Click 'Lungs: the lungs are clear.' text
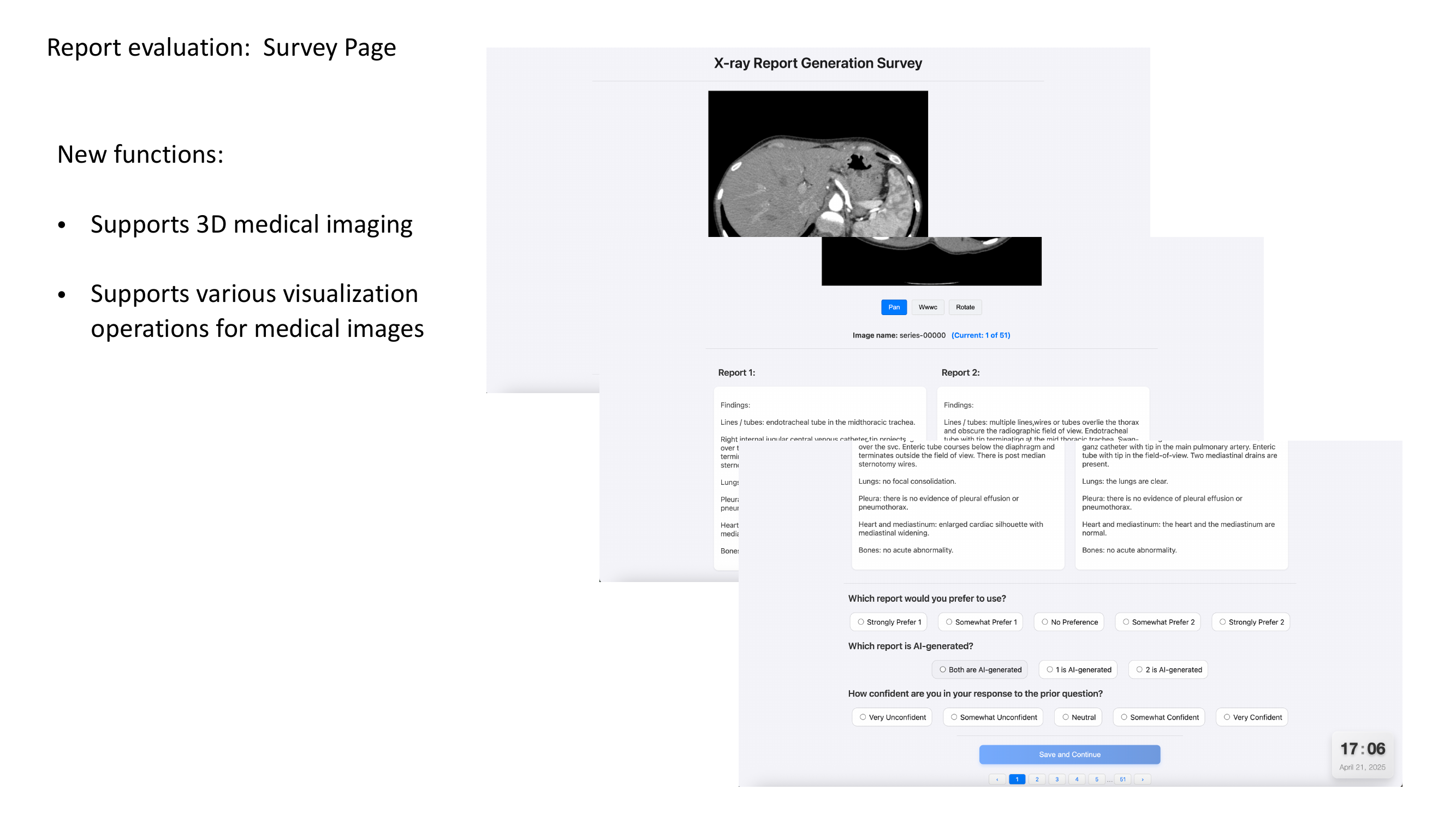Screen dimensions: 1456x819 click(1125, 481)
